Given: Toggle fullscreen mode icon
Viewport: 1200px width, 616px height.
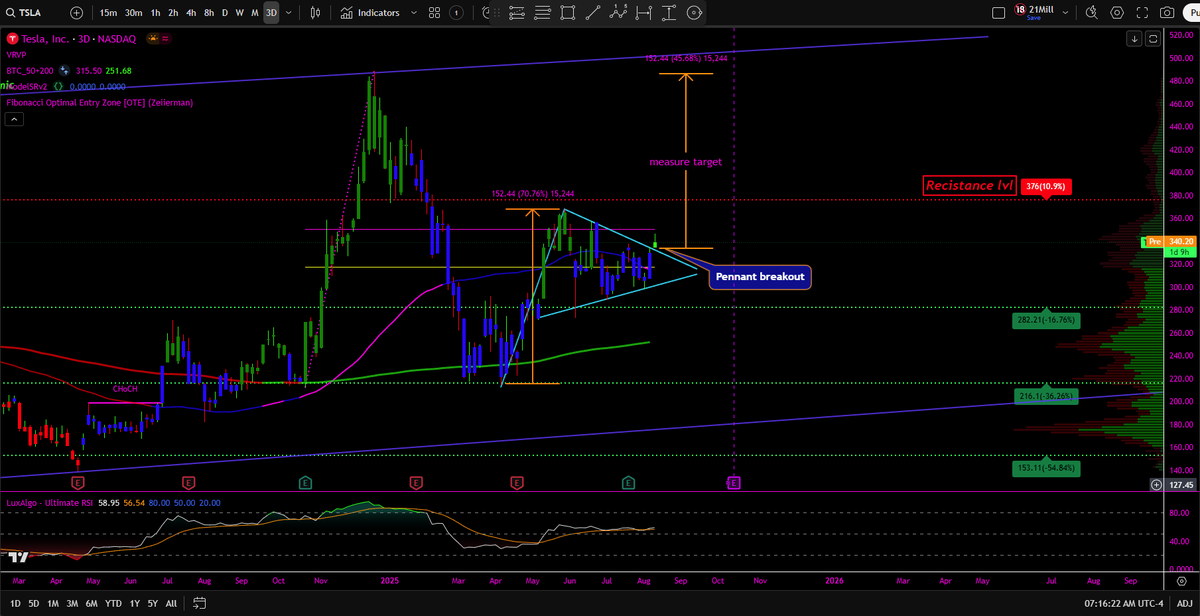Looking at the screenshot, I should tap(1142, 13).
